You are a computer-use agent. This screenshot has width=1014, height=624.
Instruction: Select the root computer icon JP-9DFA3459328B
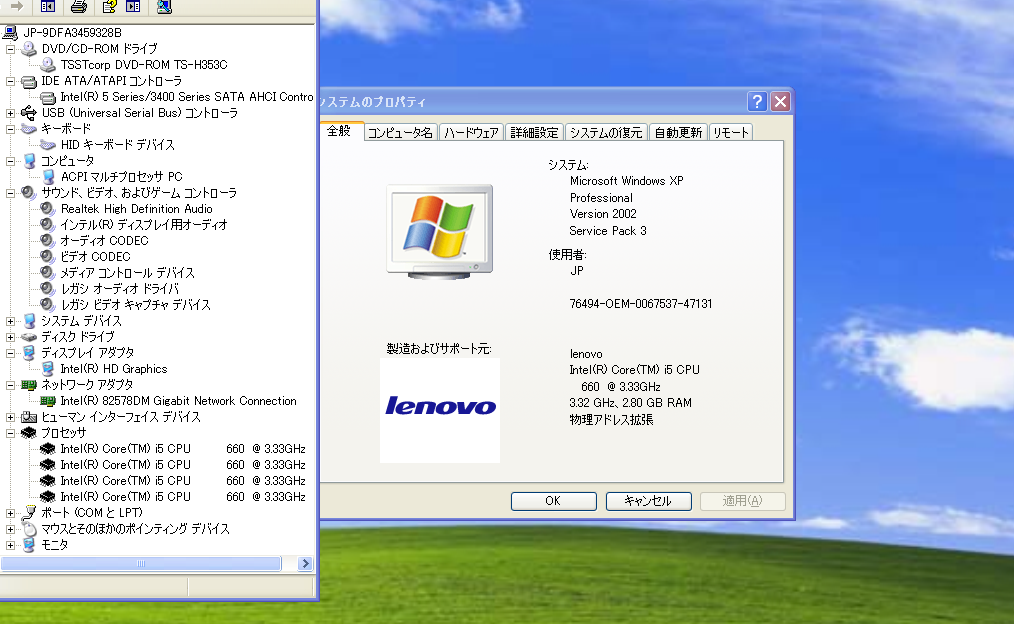(x=10, y=32)
